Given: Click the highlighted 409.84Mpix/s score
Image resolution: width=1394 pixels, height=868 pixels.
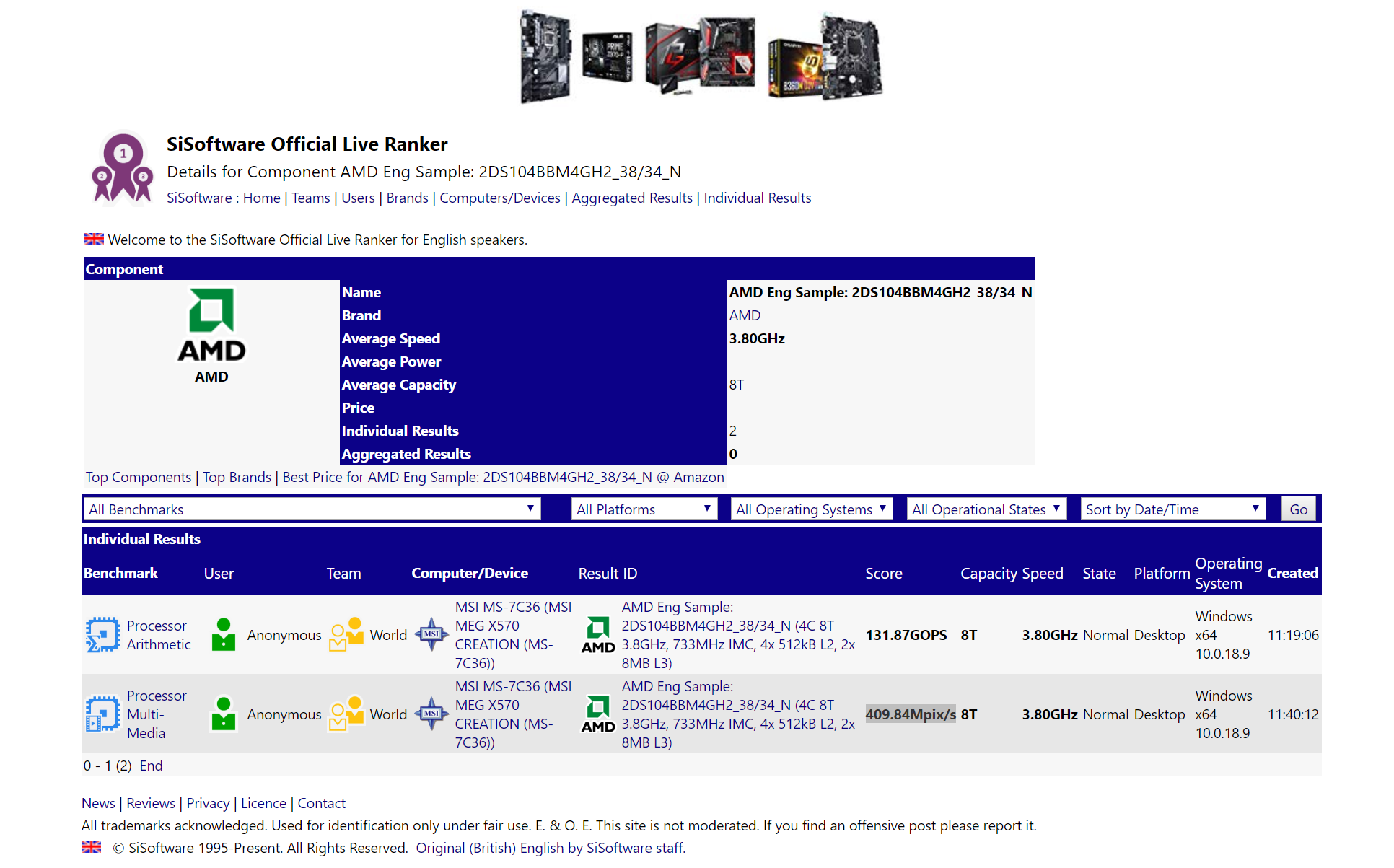Looking at the screenshot, I should pyautogui.click(x=911, y=714).
